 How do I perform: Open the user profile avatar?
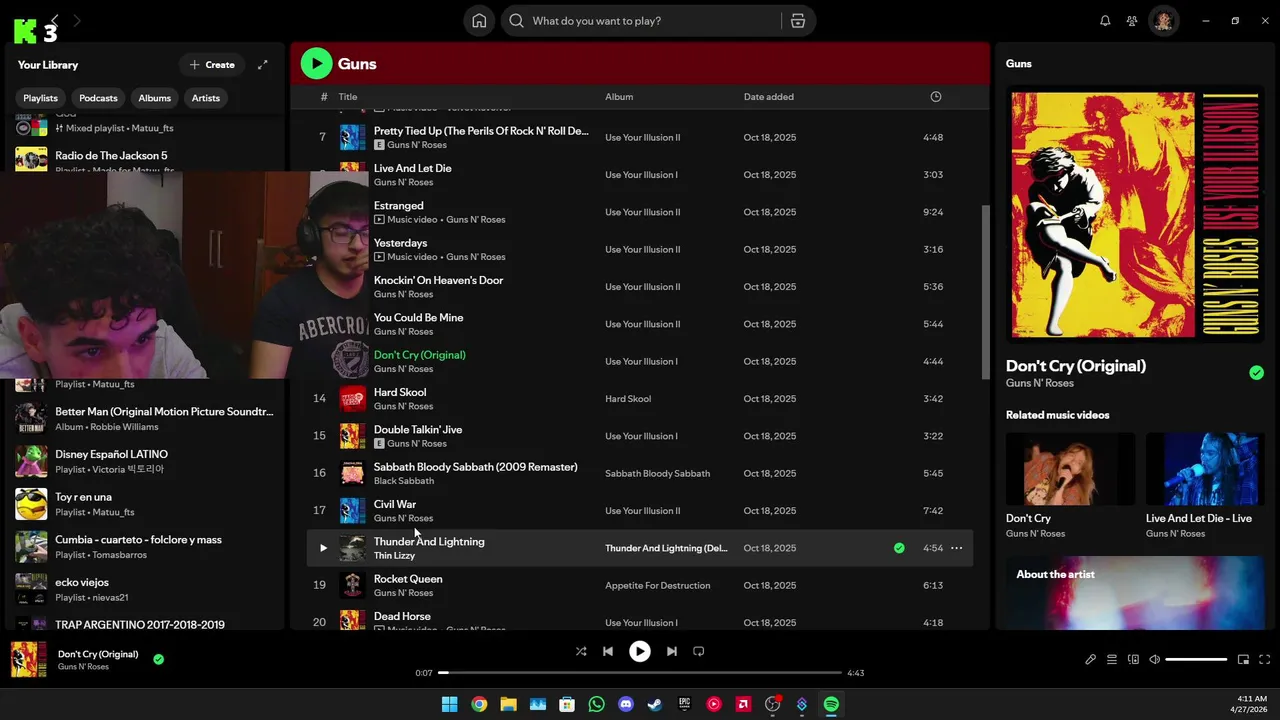pyautogui.click(x=1163, y=21)
